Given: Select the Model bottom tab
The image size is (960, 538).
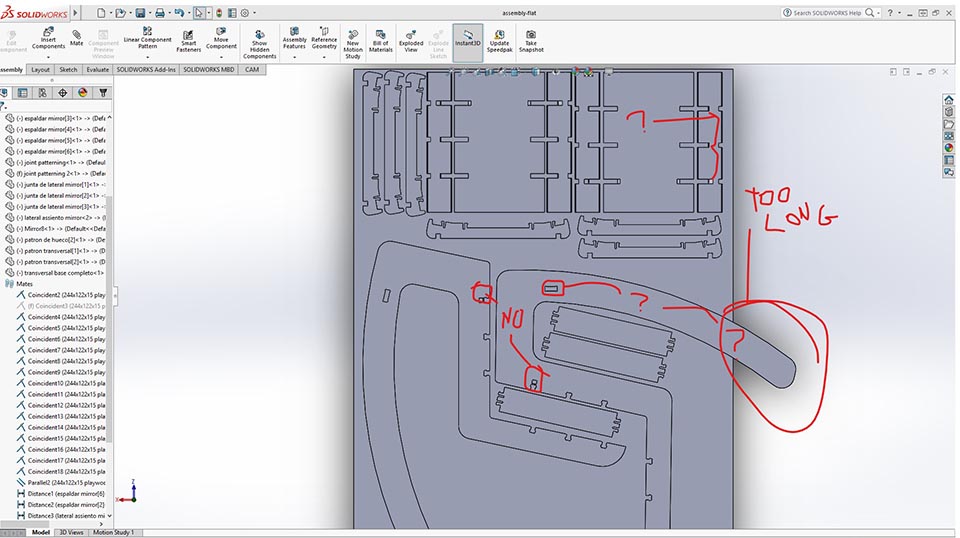Looking at the screenshot, I should [40, 532].
